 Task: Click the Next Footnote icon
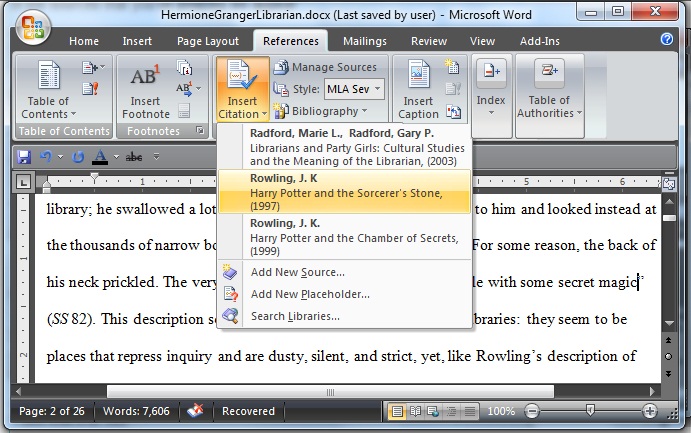point(188,89)
